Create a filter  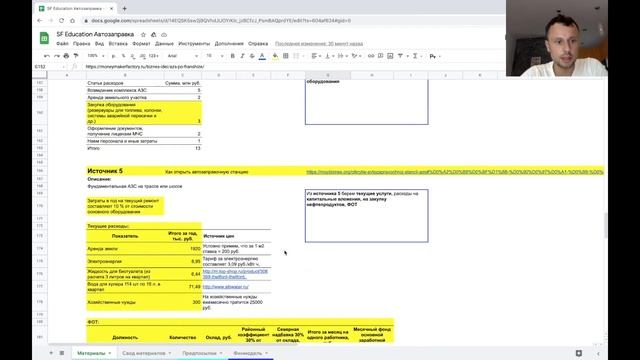tap(400, 56)
